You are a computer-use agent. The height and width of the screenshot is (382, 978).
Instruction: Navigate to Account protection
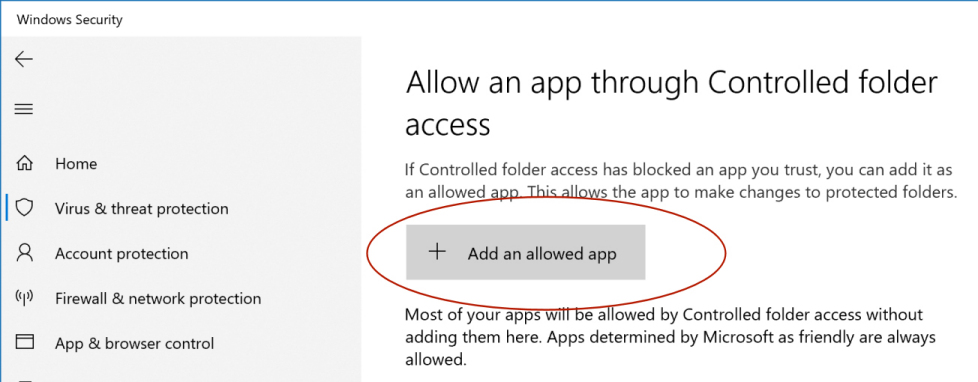[122, 253]
